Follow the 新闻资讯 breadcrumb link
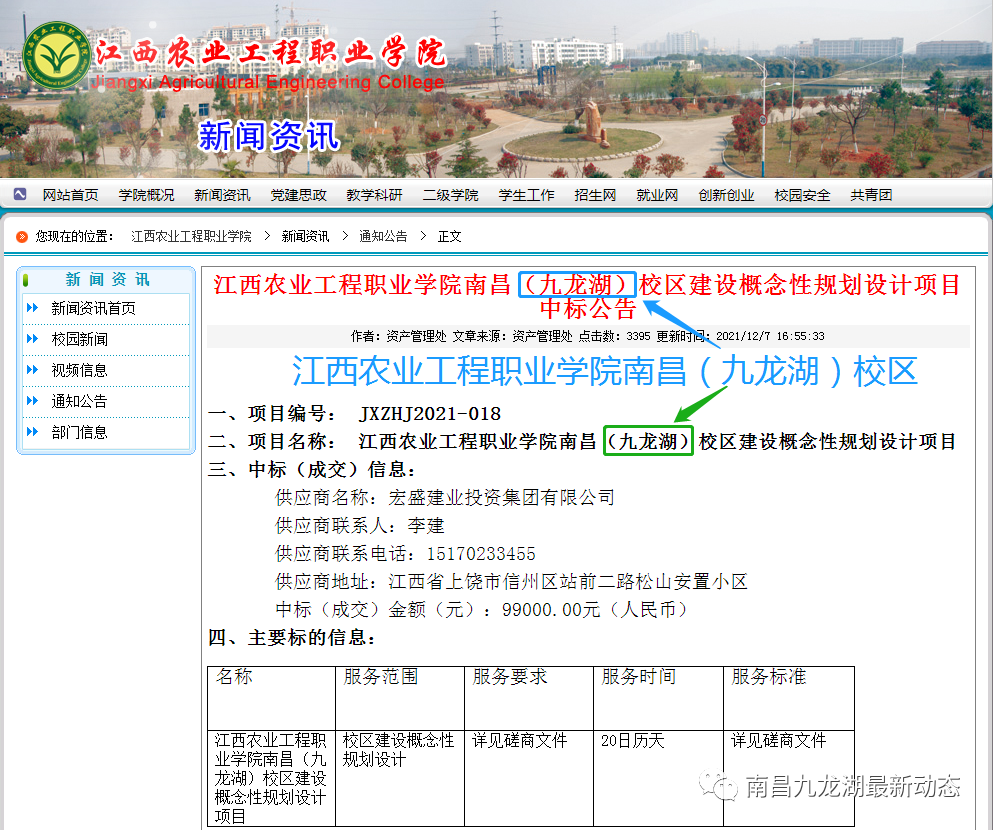This screenshot has height=830, width=993. pyautogui.click(x=305, y=237)
